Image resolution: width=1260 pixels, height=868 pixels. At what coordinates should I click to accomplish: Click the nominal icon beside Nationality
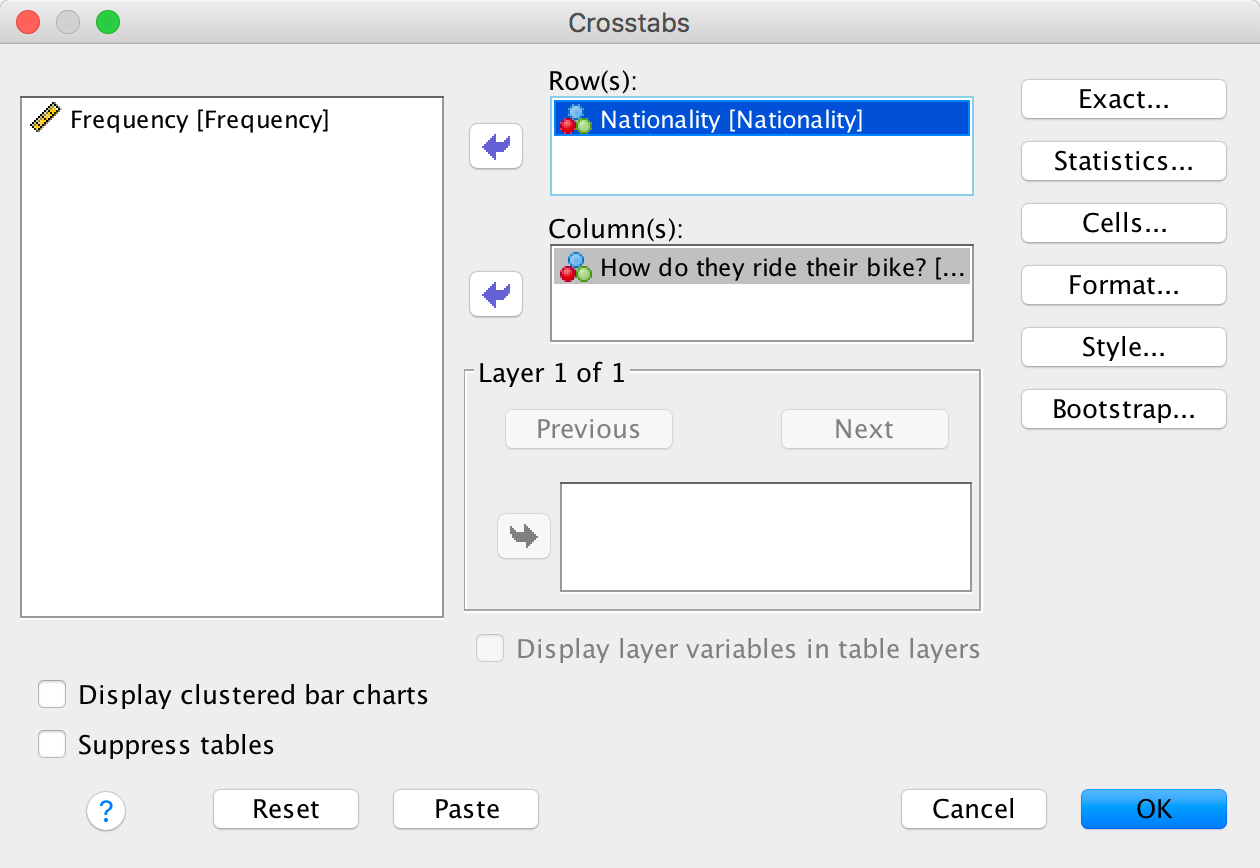pyautogui.click(x=575, y=120)
